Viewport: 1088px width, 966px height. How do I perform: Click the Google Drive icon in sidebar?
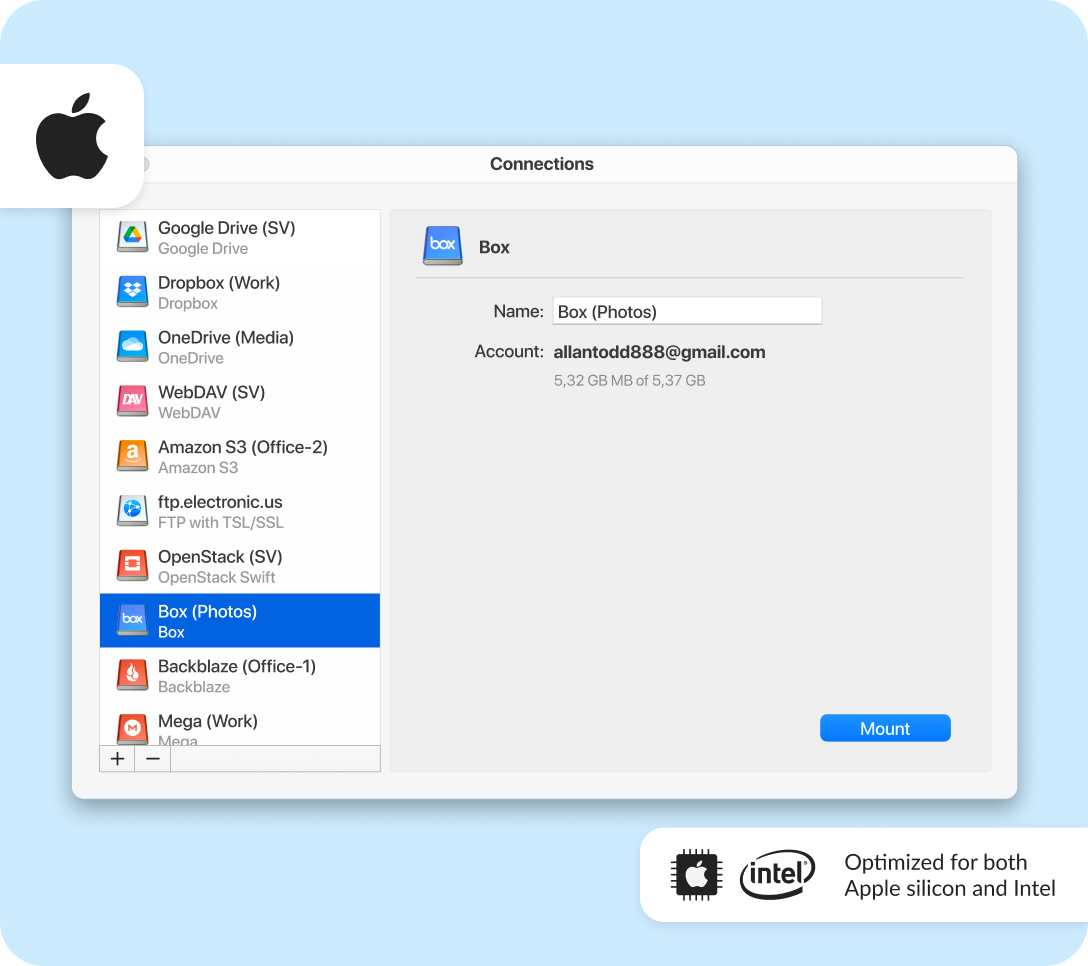pyautogui.click(x=132, y=237)
